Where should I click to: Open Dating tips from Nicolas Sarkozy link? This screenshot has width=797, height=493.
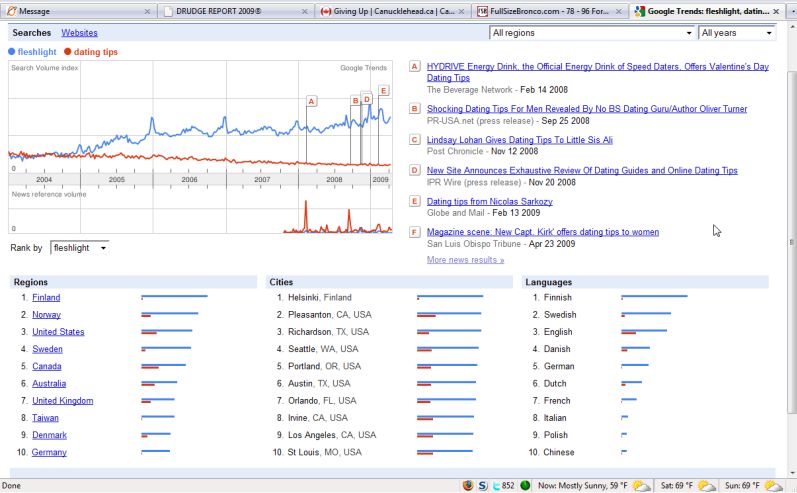[x=489, y=201]
